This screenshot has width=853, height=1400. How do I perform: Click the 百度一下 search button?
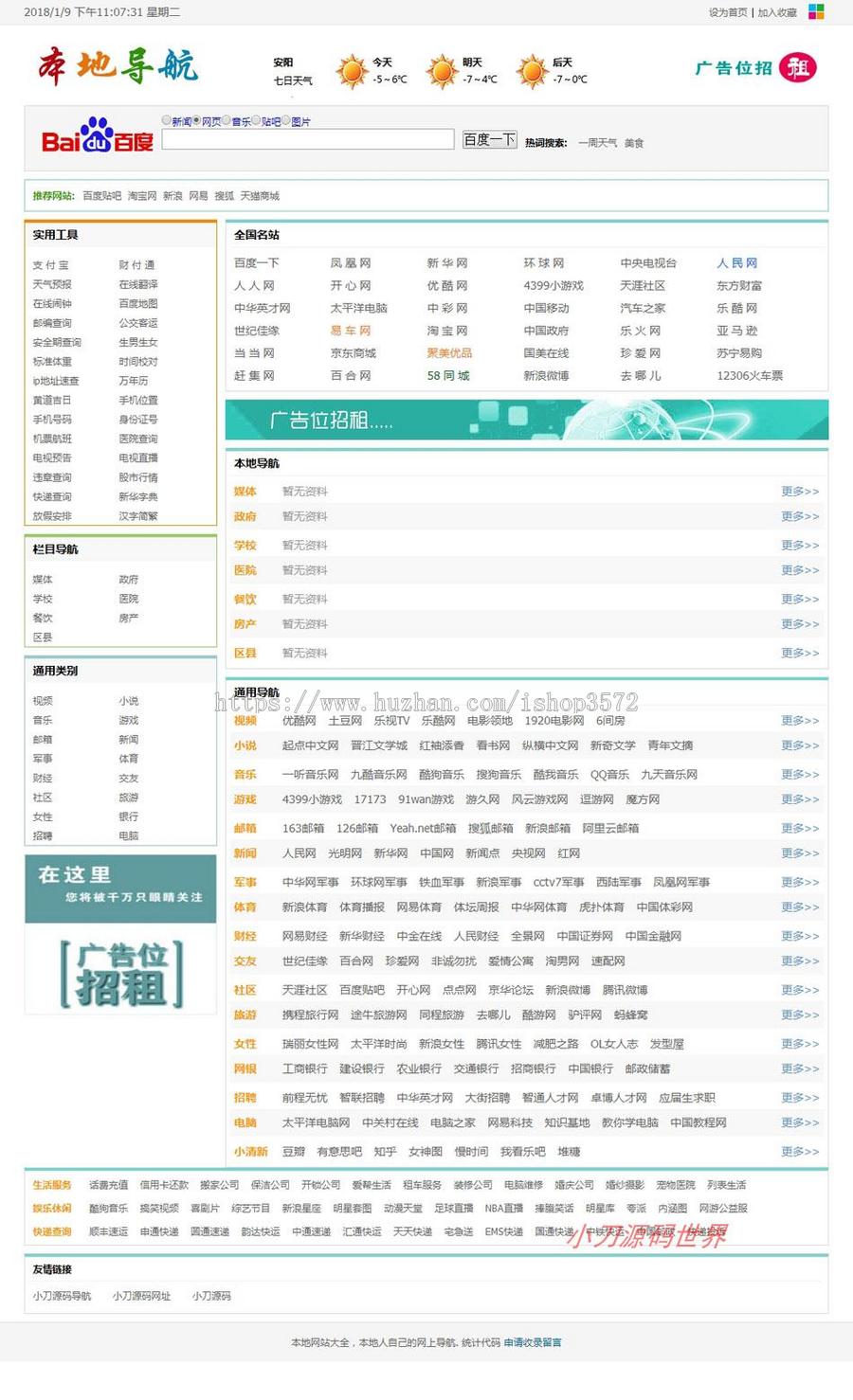point(489,139)
